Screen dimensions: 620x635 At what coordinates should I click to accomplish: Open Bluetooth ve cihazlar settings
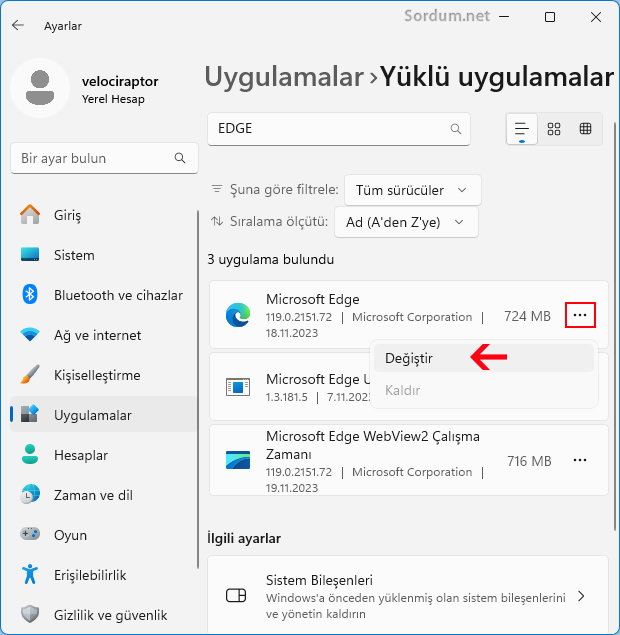(104, 295)
